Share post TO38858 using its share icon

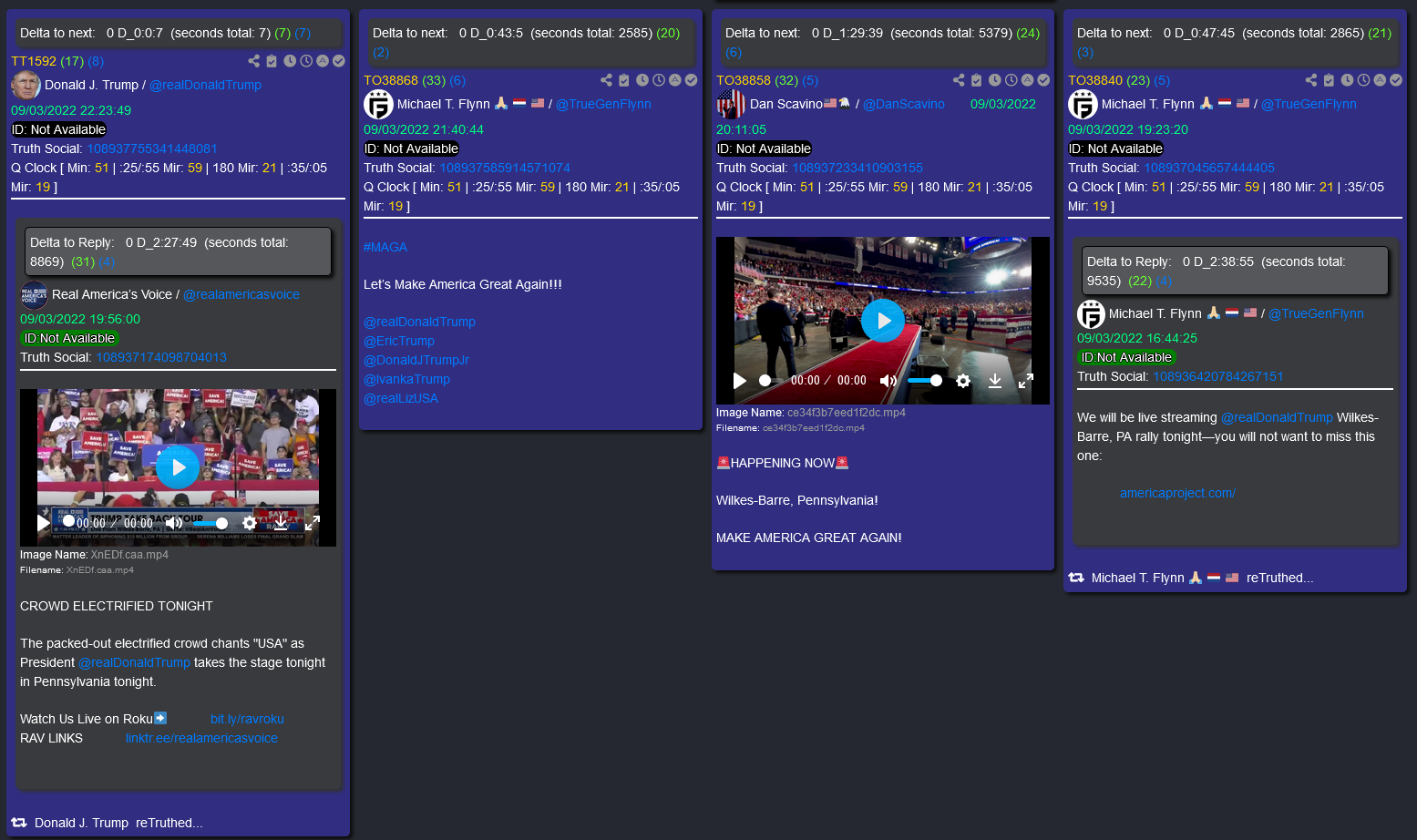coord(959,80)
